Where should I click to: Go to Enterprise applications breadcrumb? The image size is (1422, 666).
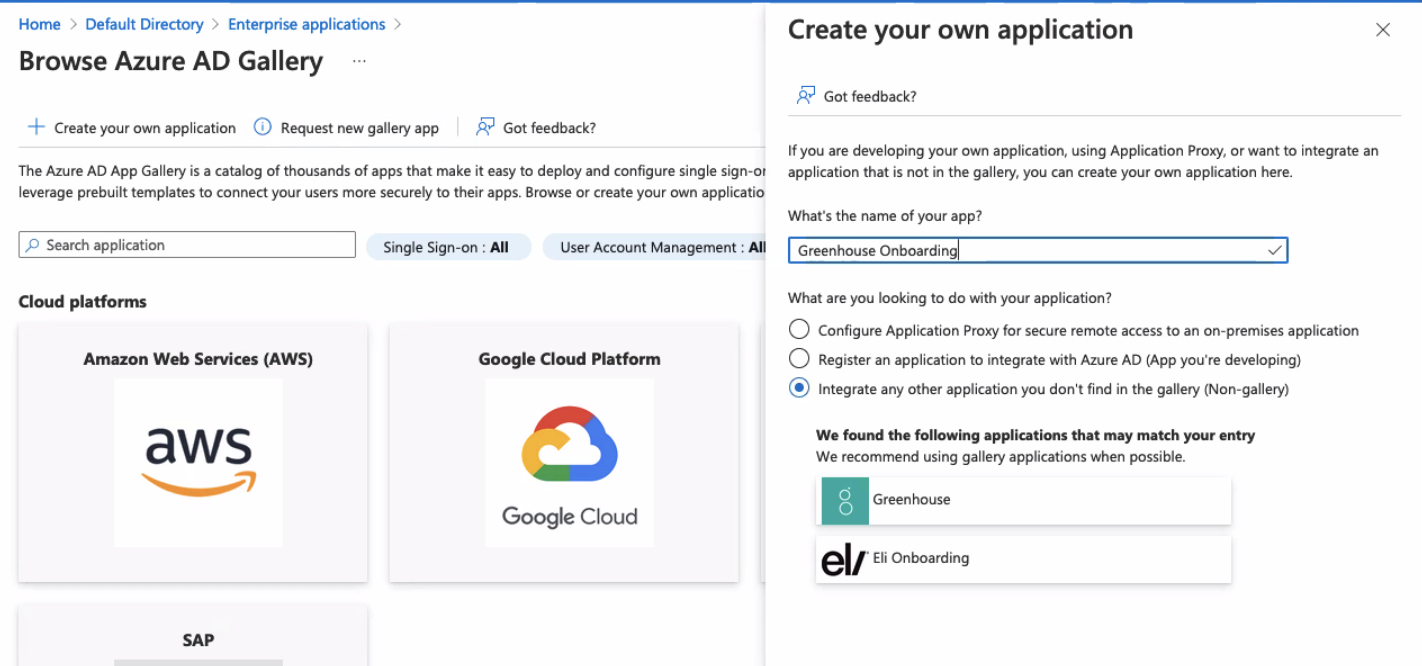click(x=307, y=24)
